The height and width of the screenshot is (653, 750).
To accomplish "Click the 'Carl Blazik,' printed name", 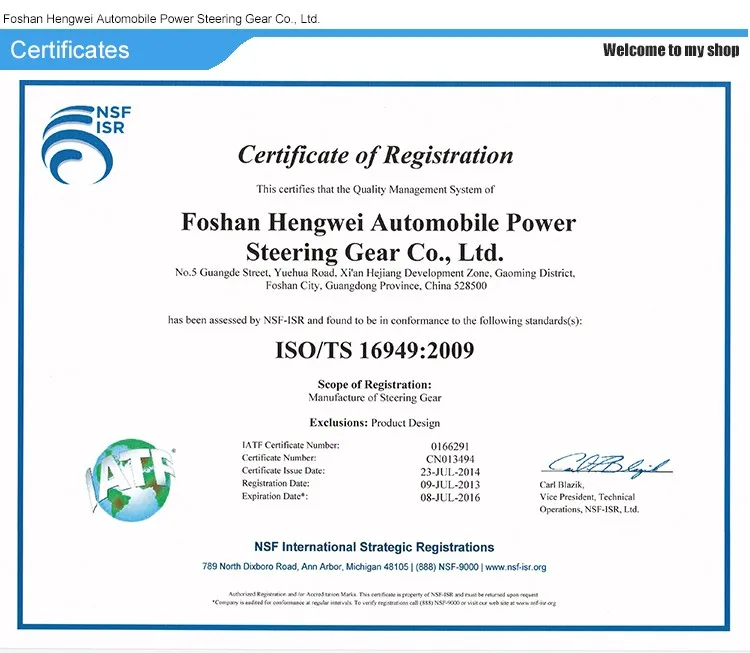I will tap(562, 485).
